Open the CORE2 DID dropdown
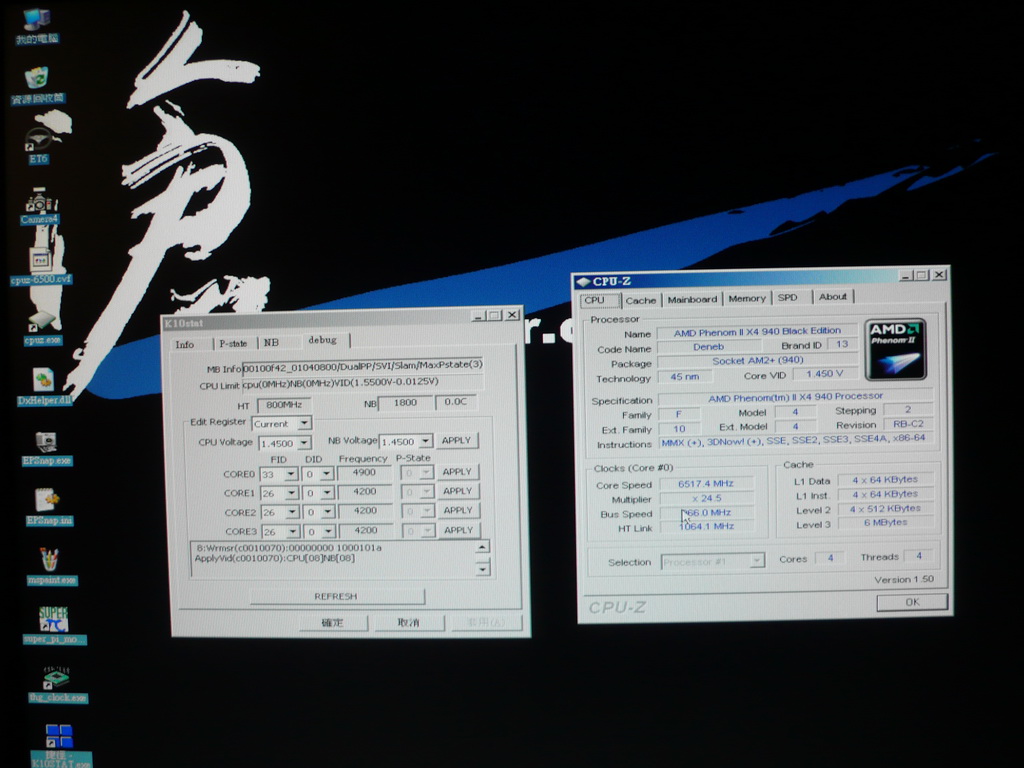Screen dimensions: 1024x768 (328, 512)
